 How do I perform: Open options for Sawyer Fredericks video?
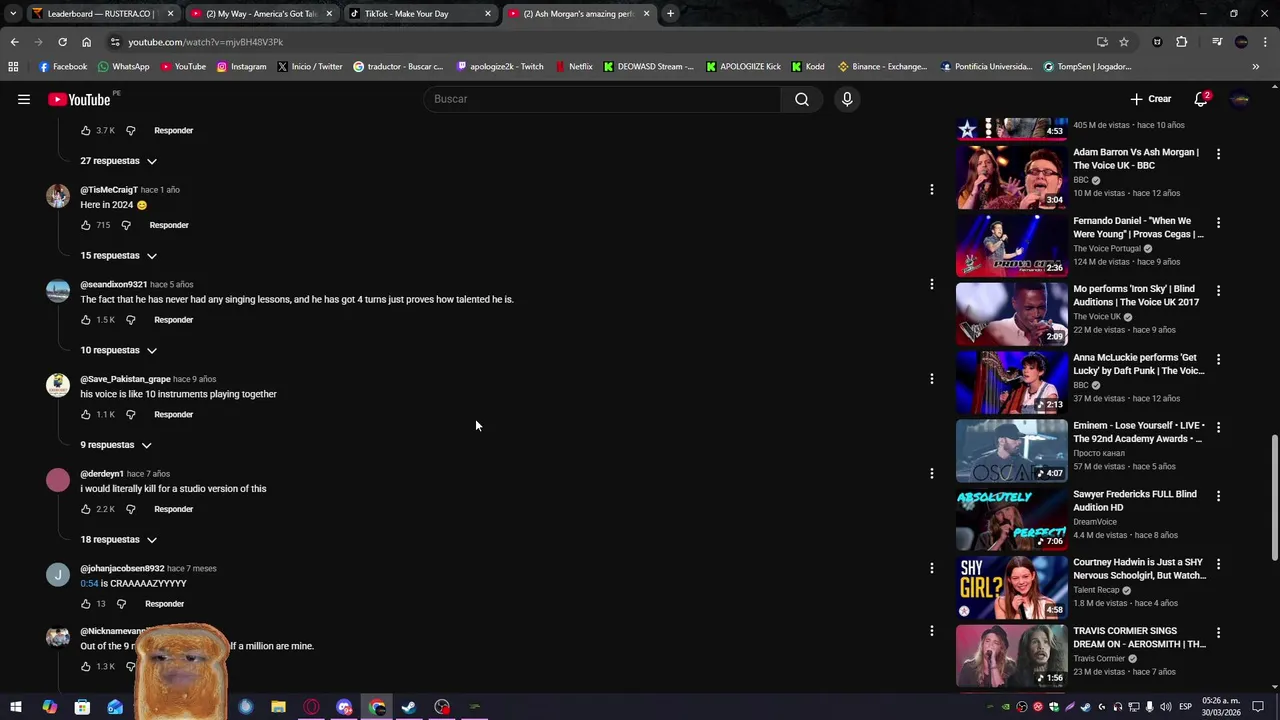pos(1218,495)
